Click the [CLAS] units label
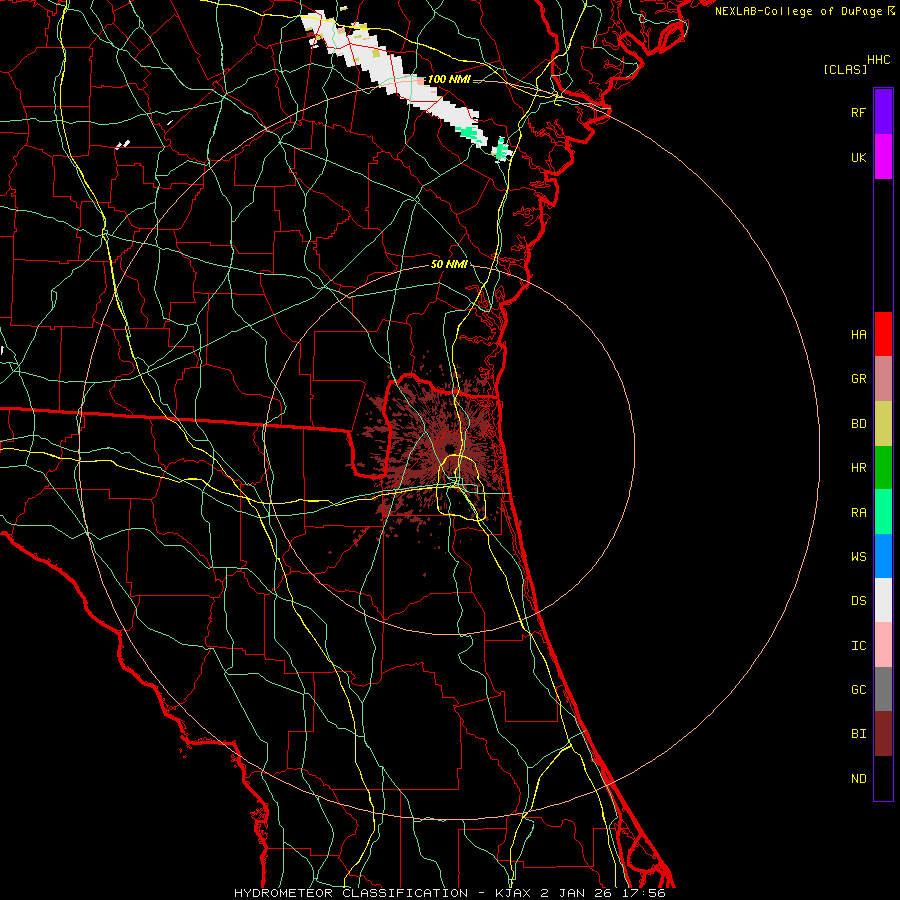 [845, 70]
